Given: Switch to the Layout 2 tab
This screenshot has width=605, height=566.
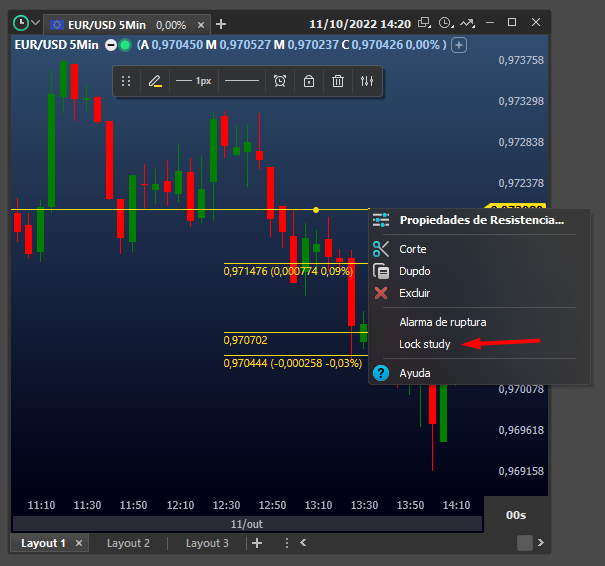Looking at the screenshot, I should point(128,543).
